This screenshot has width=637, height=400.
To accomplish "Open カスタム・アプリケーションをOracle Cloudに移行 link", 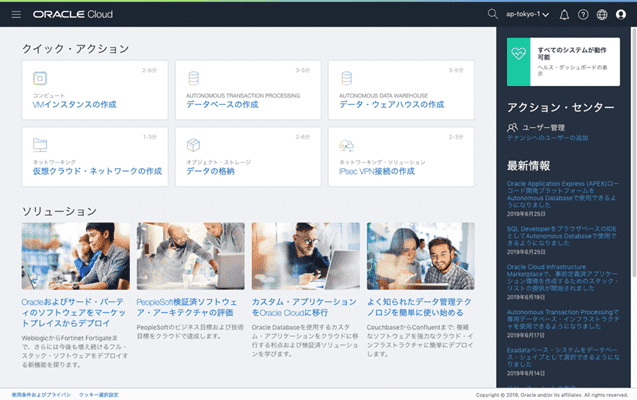I will (304, 307).
